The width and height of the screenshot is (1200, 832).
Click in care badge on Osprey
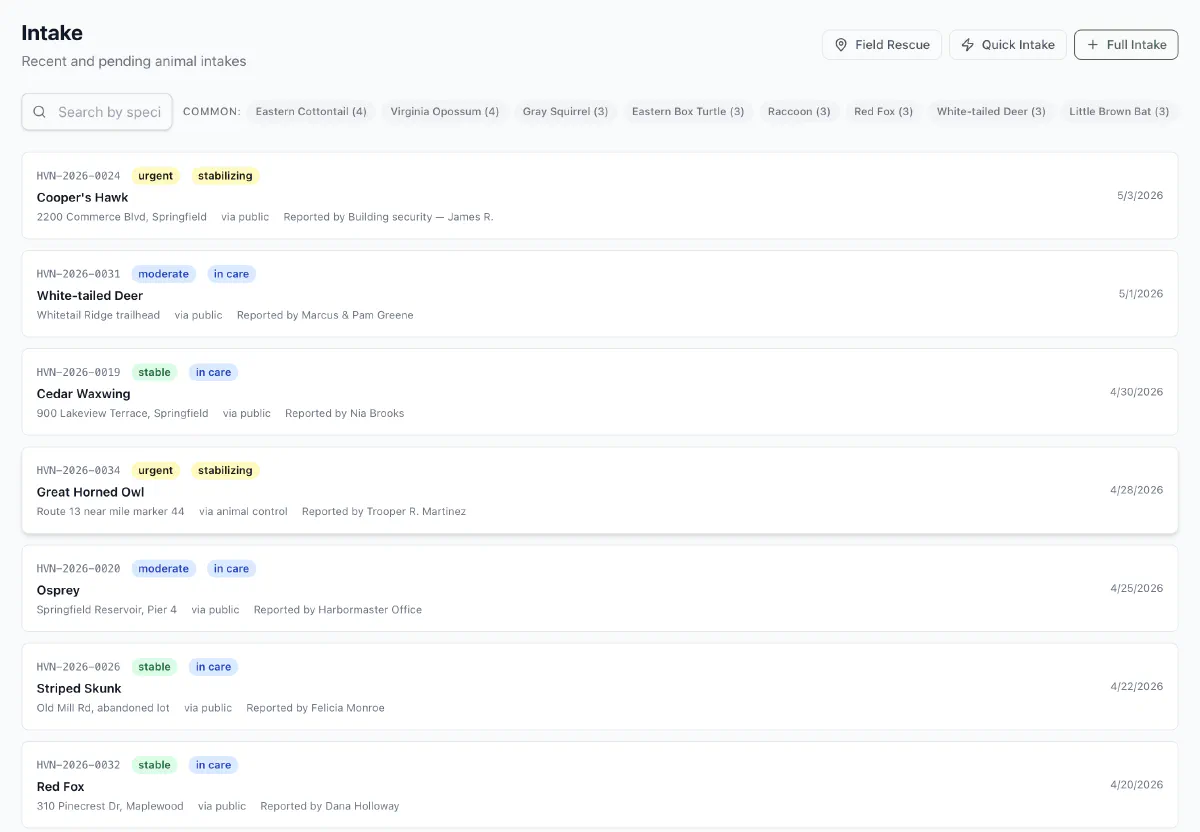click(232, 568)
